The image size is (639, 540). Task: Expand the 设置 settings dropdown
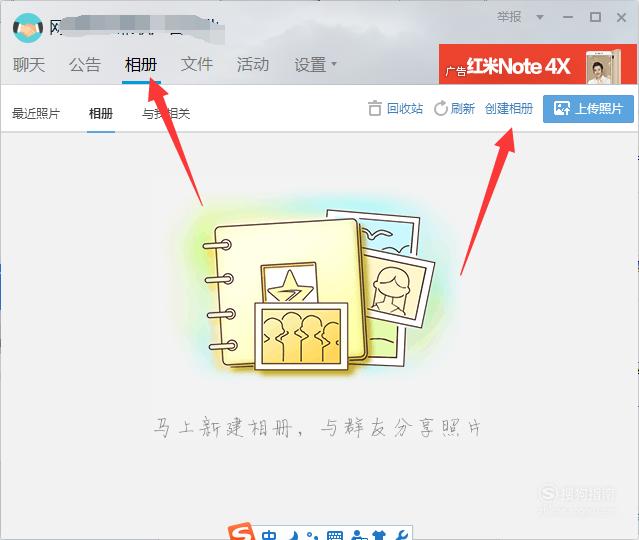coord(315,64)
